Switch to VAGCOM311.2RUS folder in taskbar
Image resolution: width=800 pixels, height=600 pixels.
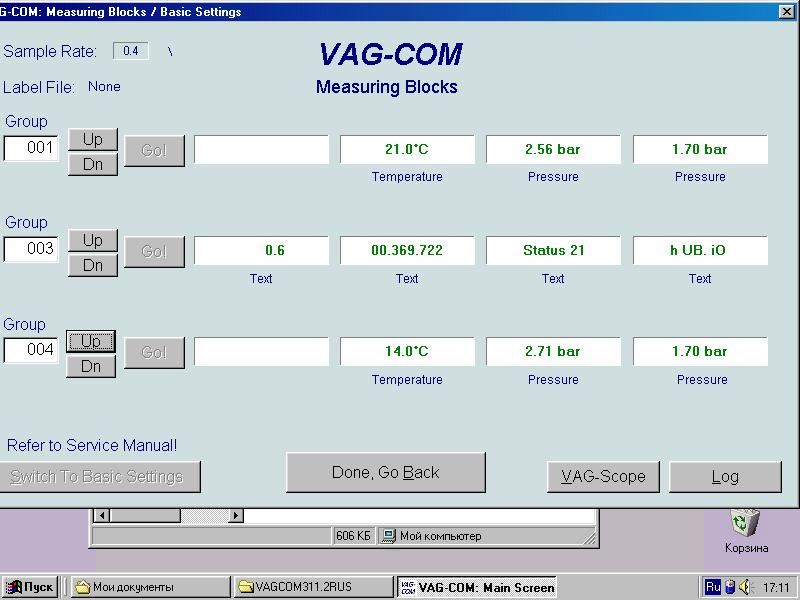313,587
